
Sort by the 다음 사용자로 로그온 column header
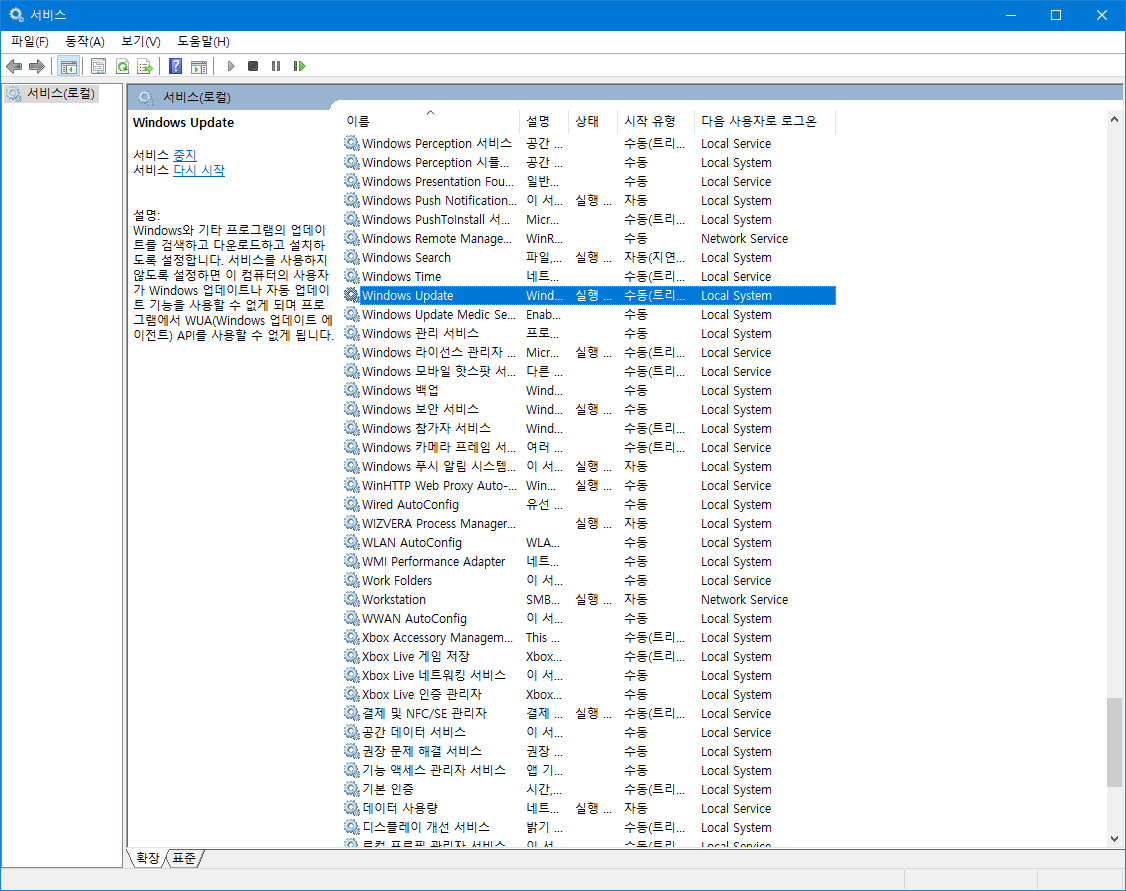click(x=765, y=121)
